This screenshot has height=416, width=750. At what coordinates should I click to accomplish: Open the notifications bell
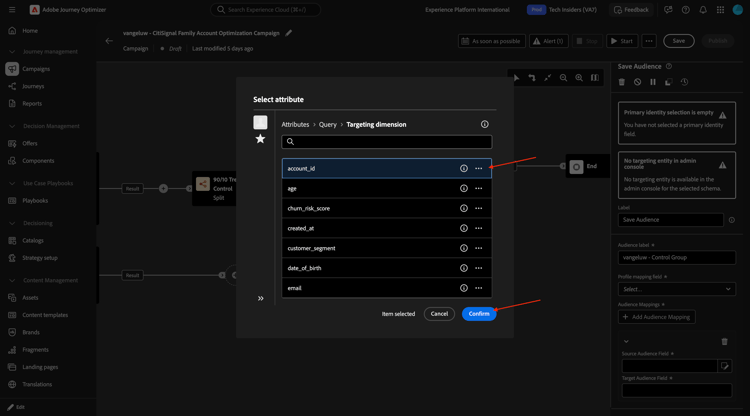pyautogui.click(x=703, y=10)
